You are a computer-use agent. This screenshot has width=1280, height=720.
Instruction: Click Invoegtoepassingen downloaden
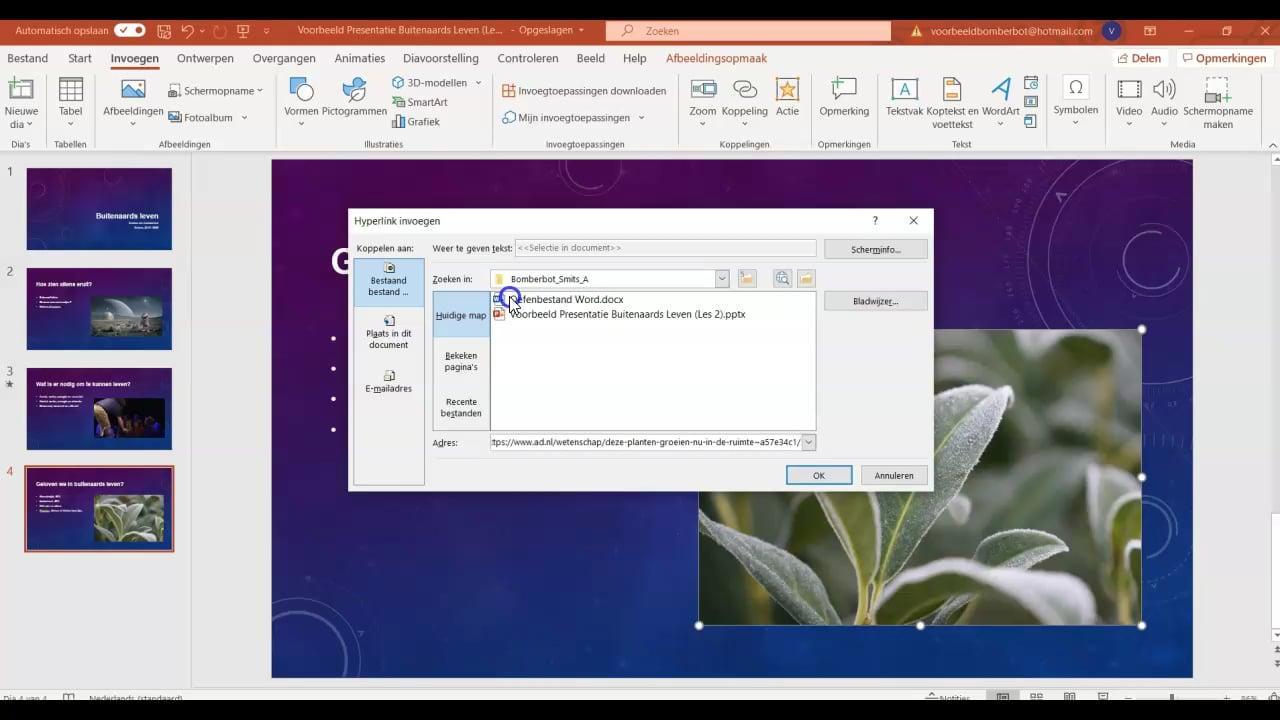pyautogui.click(x=584, y=91)
